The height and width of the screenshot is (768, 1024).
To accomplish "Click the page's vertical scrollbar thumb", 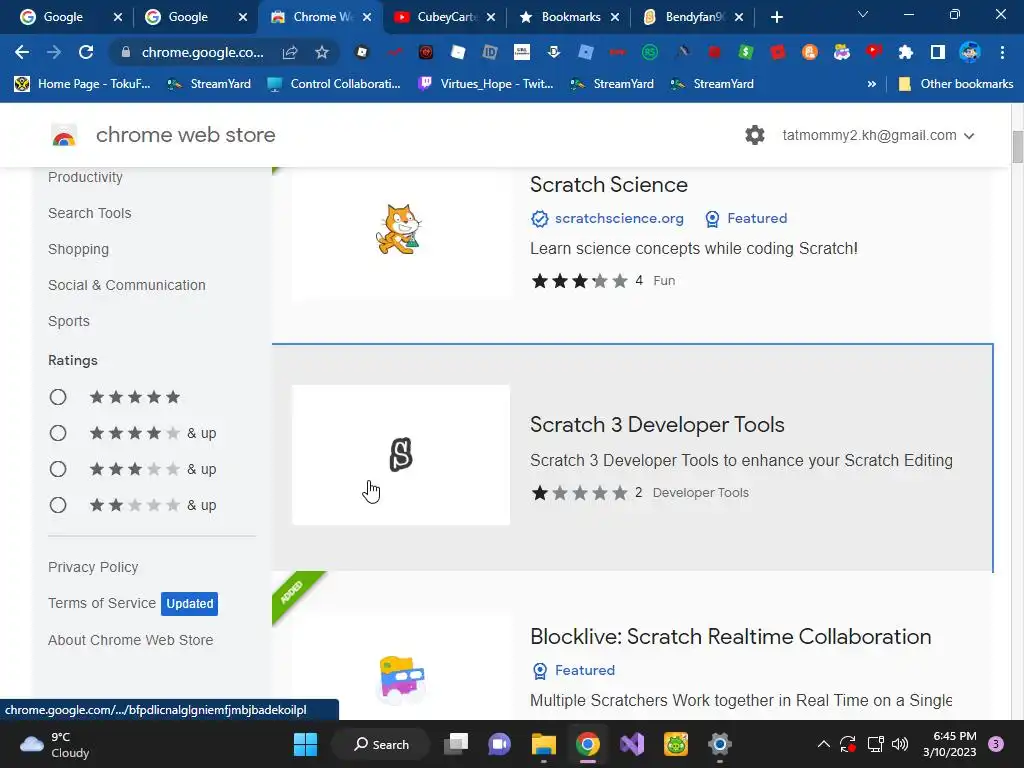I will point(1017,146).
